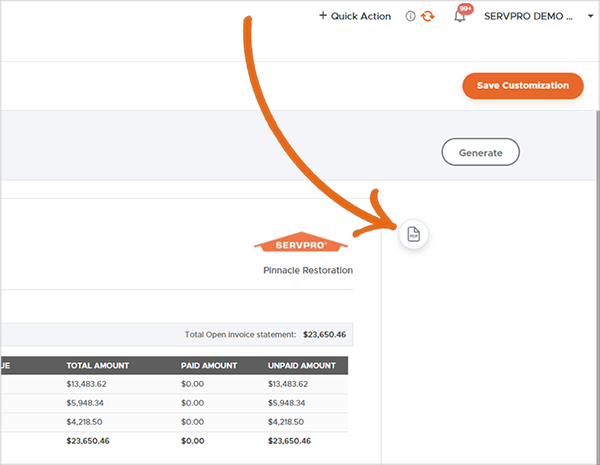Click the $5,948.34 unpaid amount cell
This screenshot has width=600, height=465.
tap(290, 403)
